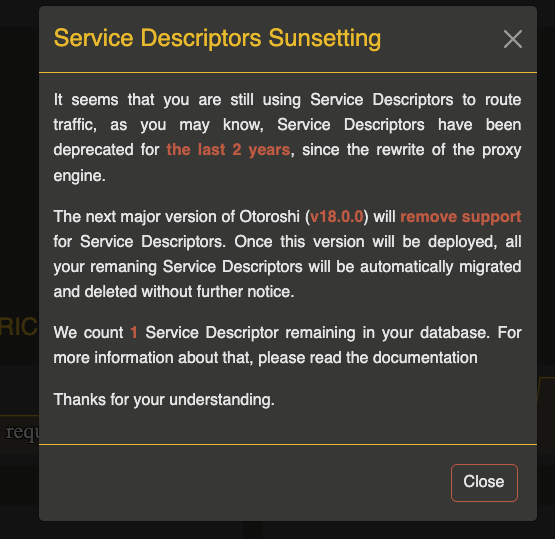The height and width of the screenshot is (539, 555).
Task: Click 'and deleted without further notice.' text
Action: (174, 292)
